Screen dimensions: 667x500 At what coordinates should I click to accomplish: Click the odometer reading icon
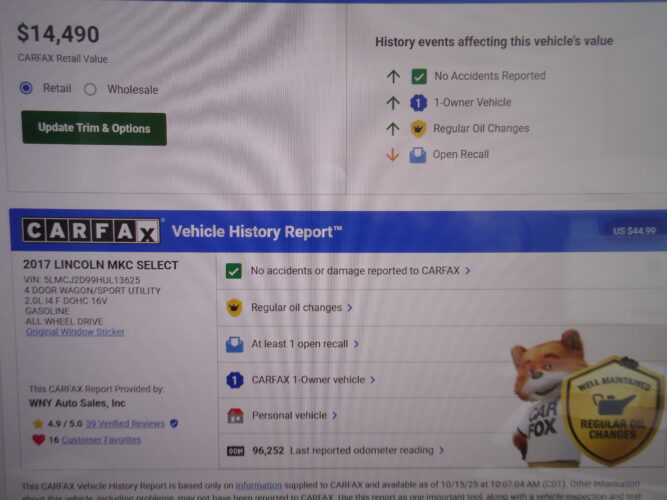pyautogui.click(x=236, y=451)
